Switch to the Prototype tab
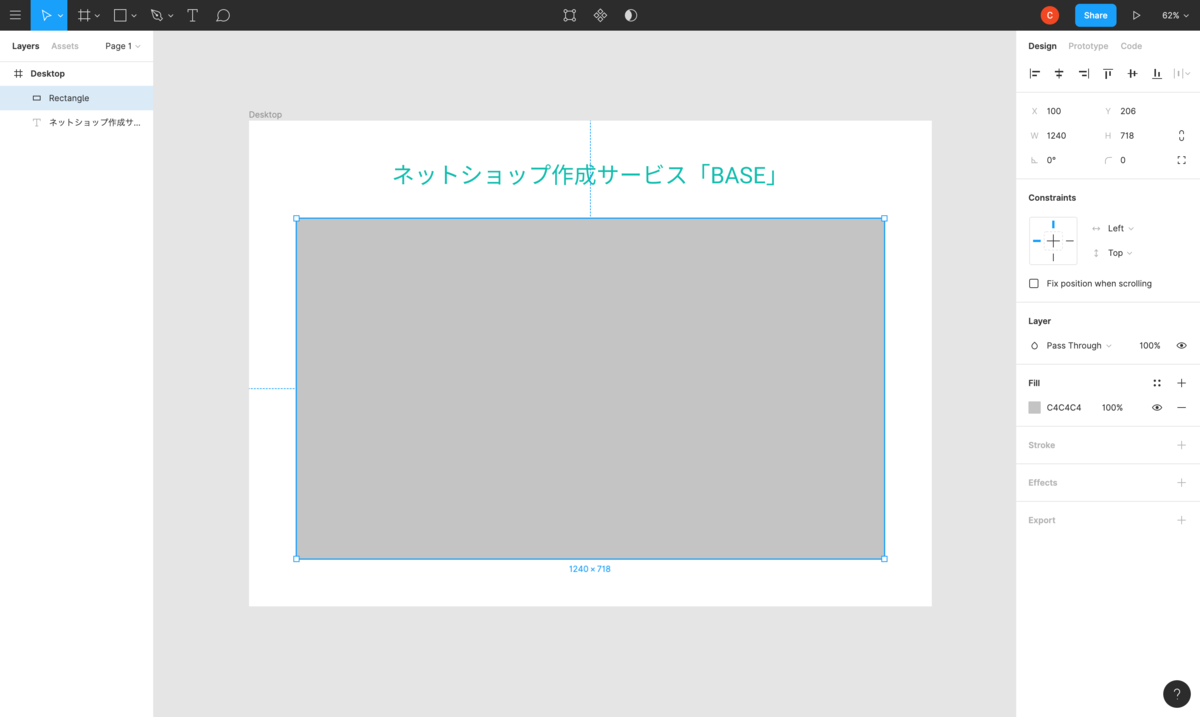Image resolution: width=1200 pixels, height=717 pixels. (1088, 46)
